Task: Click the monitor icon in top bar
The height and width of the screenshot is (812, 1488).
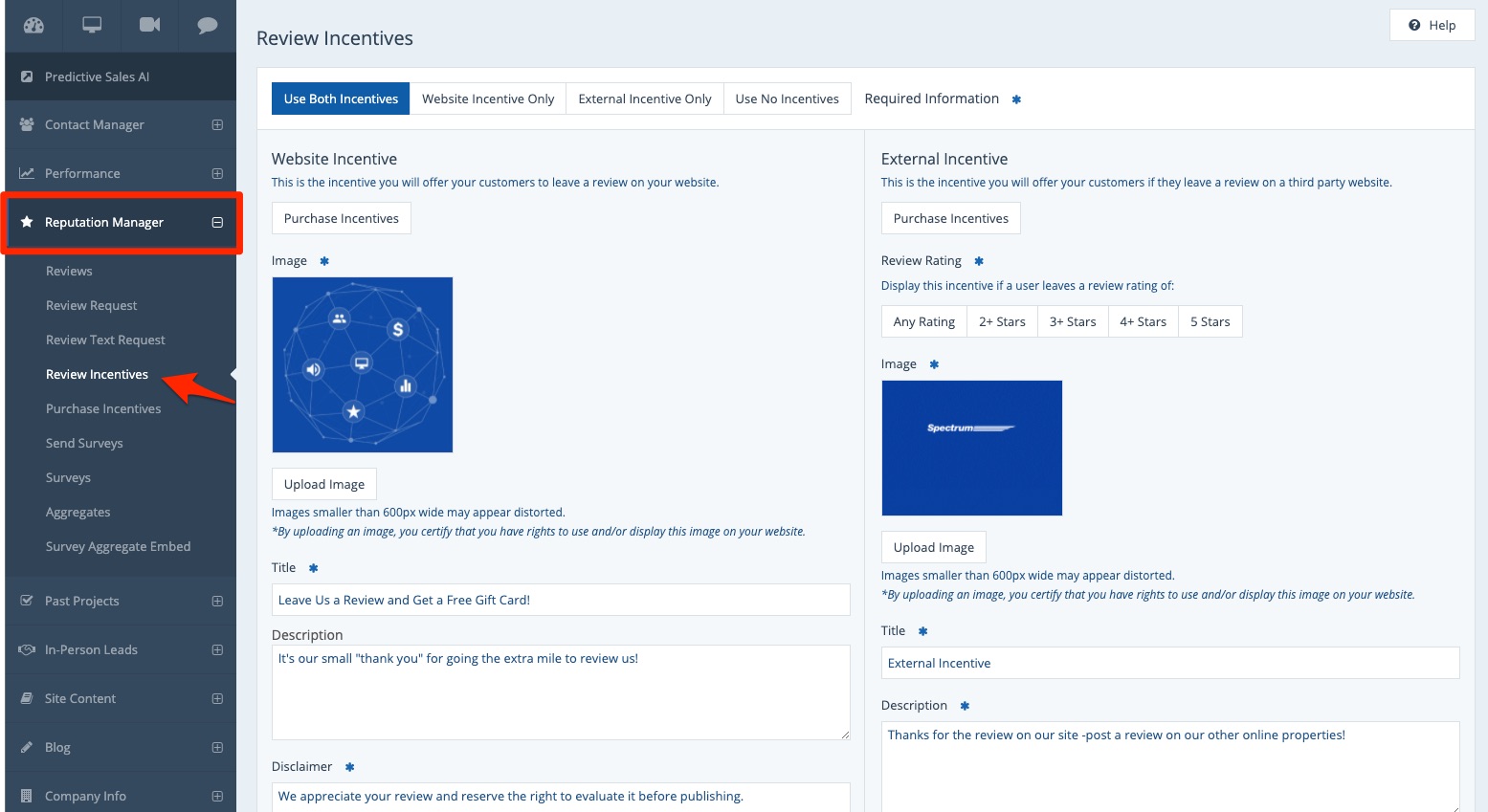Action: [x=92, y=26]
